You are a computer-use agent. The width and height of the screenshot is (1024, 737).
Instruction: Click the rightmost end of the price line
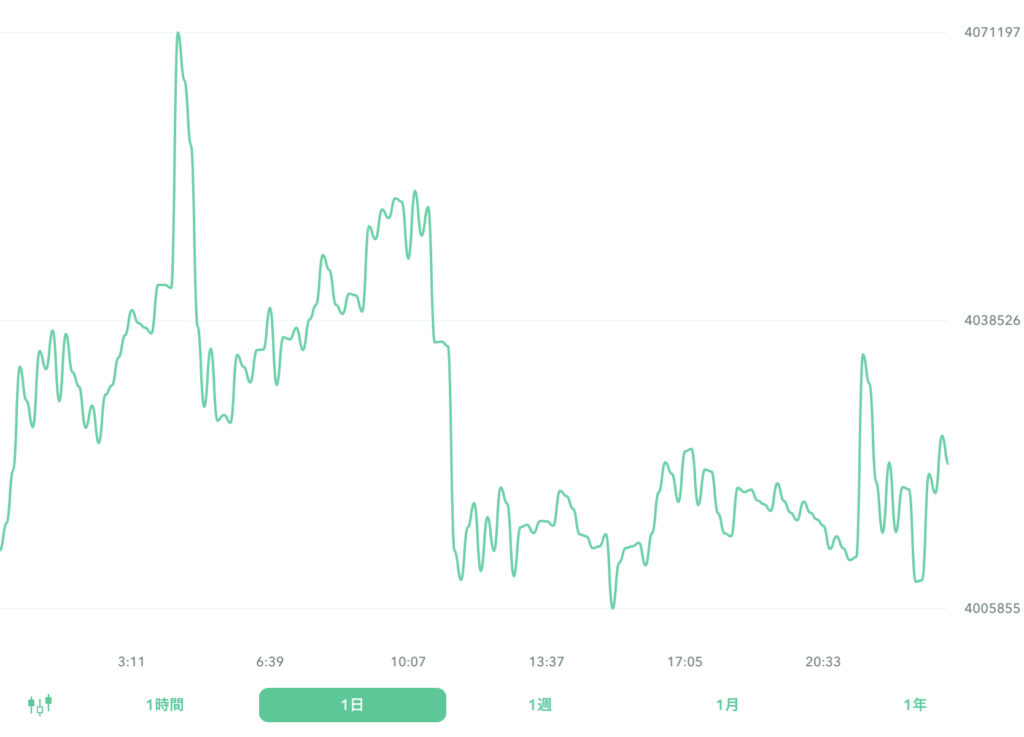pyautogui.click(x=947, y=463)
